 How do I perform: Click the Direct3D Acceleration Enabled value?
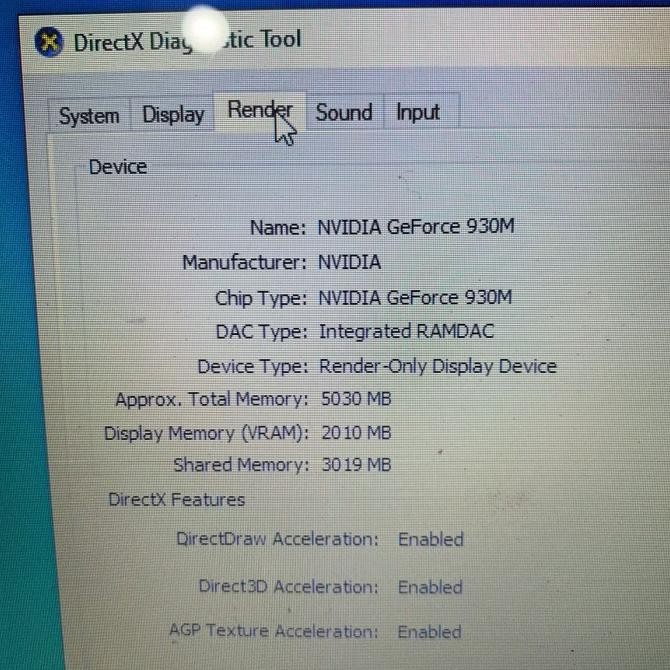click(x=430, y=587)
